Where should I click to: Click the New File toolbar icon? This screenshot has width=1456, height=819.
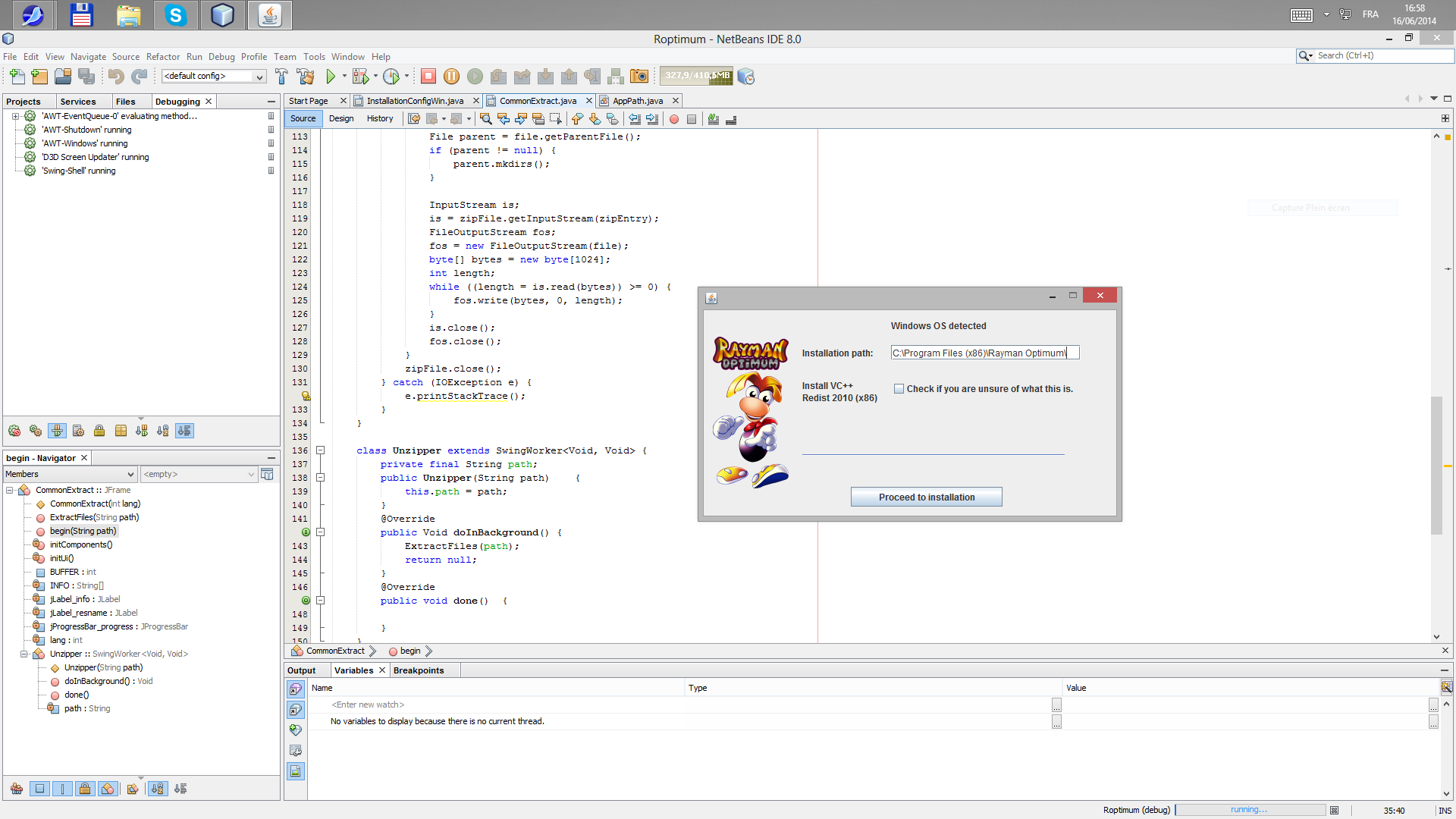tap(17, 77)
